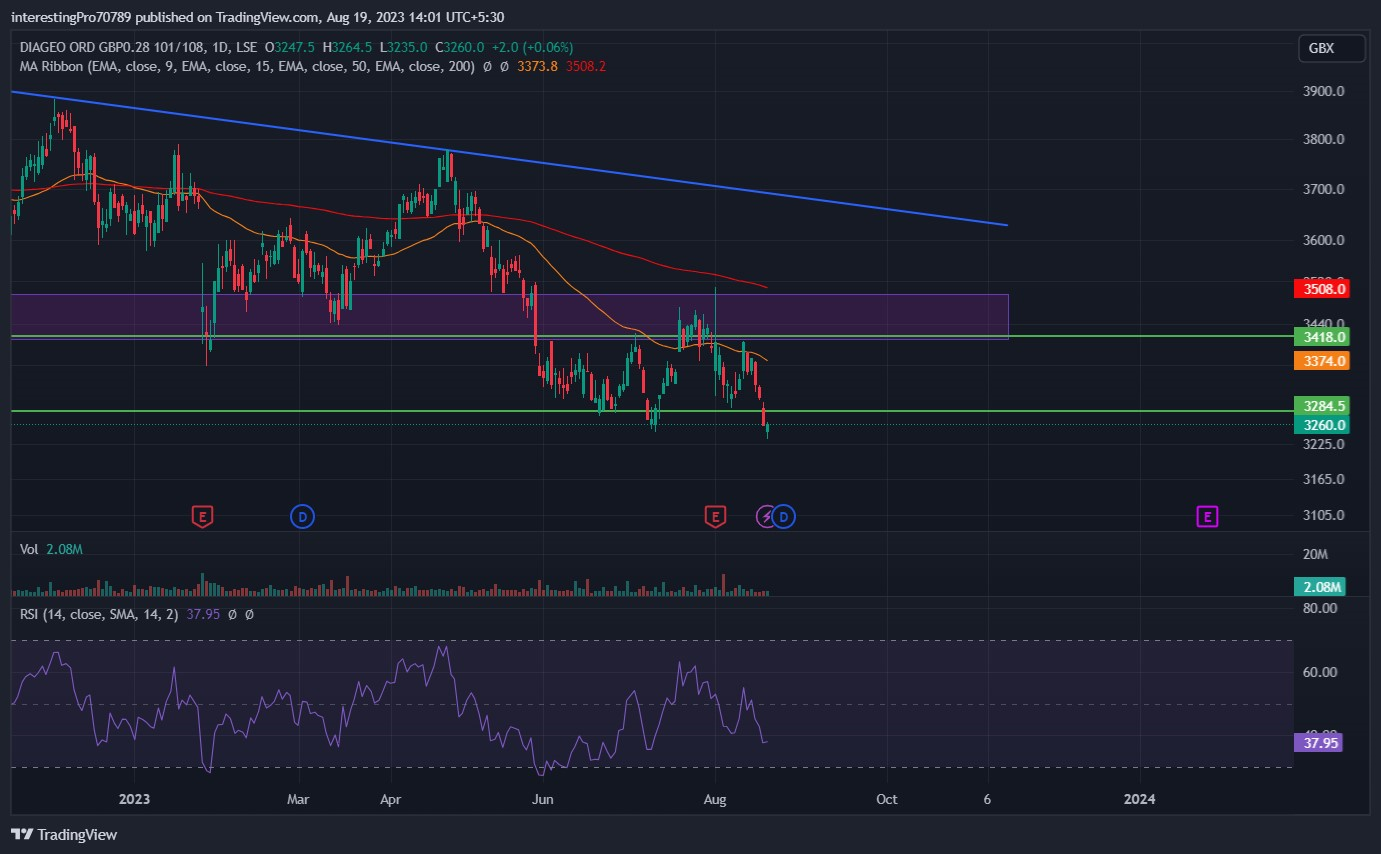Click the blue dividend marker near August
1381x854 pixels.
click(x=784, y=516)
